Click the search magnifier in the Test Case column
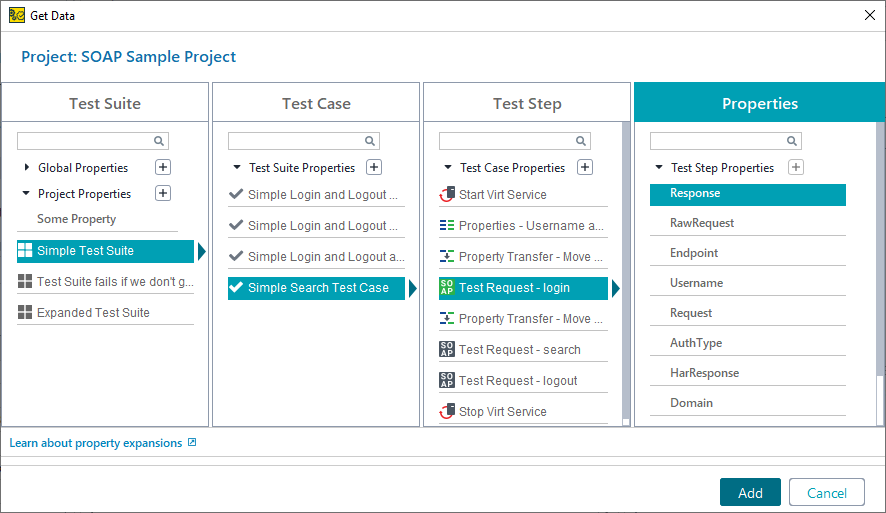886x513 pixels. click(370, 141)
